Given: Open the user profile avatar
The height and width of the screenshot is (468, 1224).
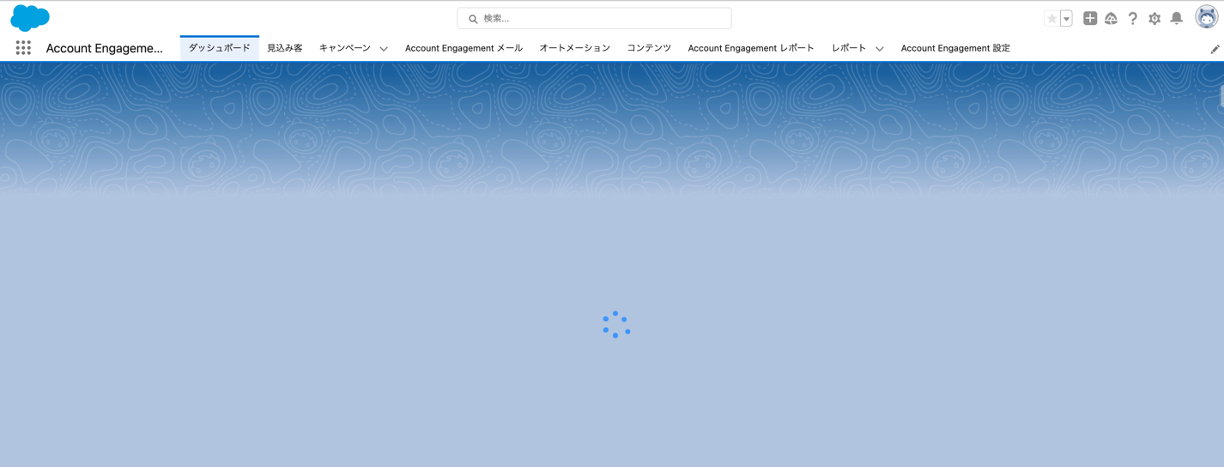Looking at the screenshot, I should (x=1207, y=17).
